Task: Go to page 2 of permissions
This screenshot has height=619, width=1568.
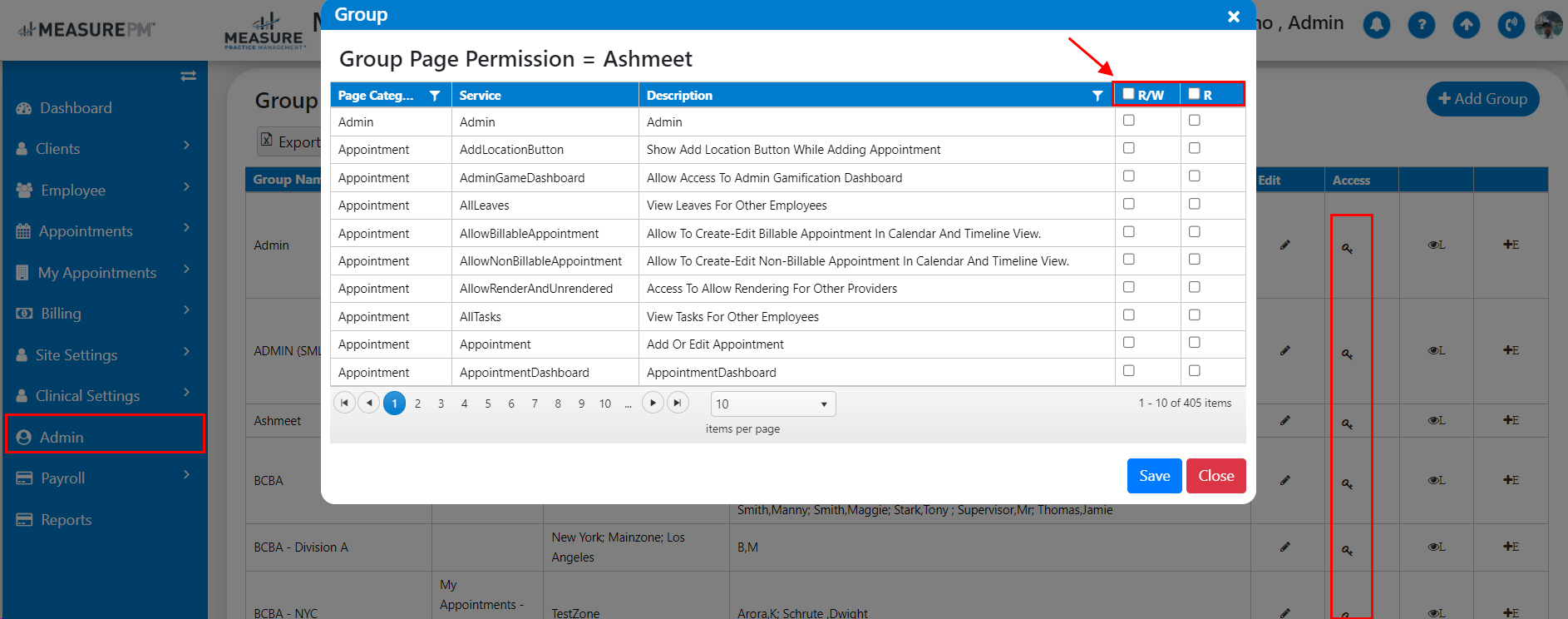Action: [x=417, y=404]
